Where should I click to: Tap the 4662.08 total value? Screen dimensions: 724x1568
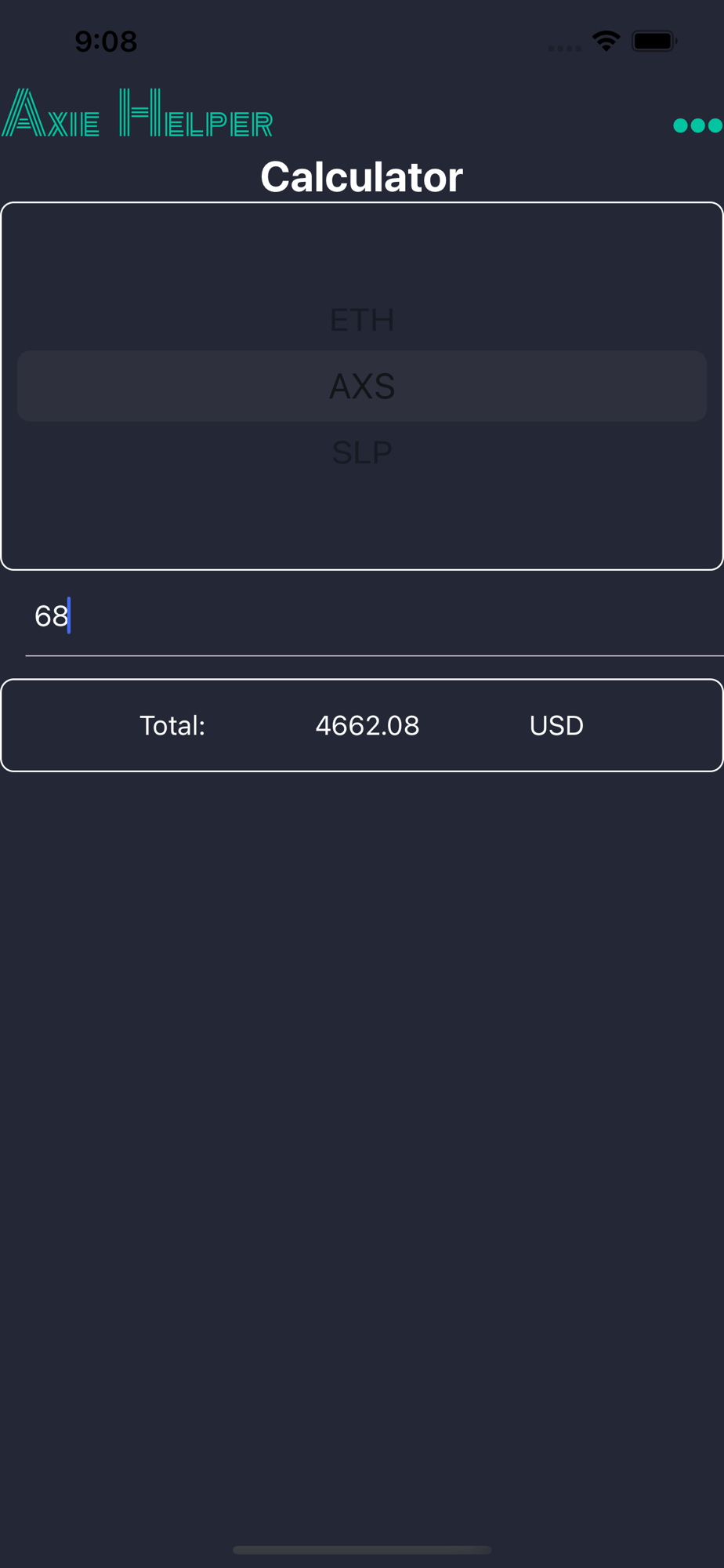coord(367,726)
